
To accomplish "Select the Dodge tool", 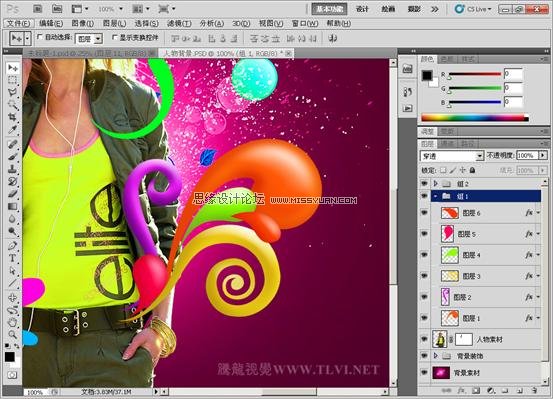I will pos(13,231).
